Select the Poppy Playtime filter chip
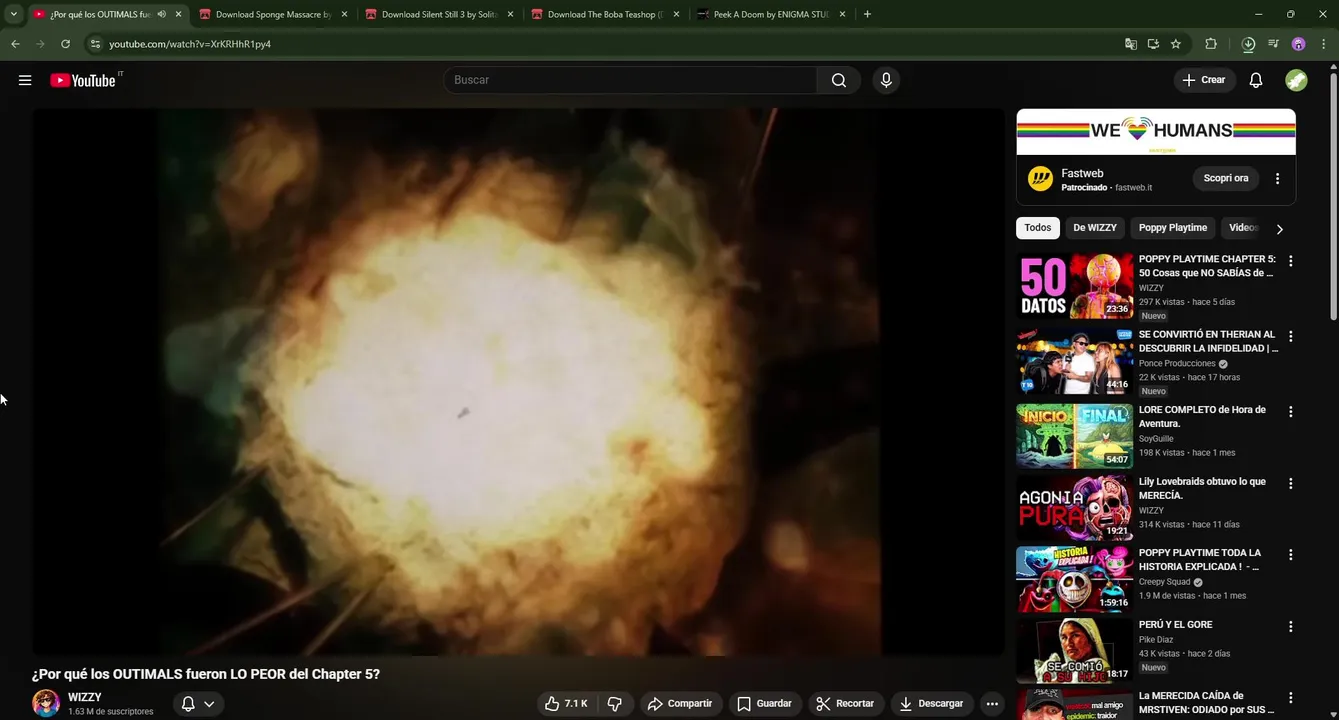Screen dimensions: 1339x720 [1173, 228]
